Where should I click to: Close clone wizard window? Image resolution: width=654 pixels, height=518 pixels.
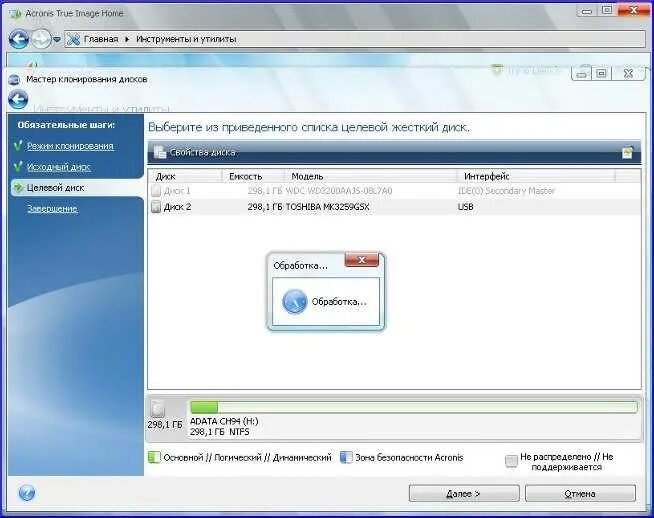click(628, 74)
